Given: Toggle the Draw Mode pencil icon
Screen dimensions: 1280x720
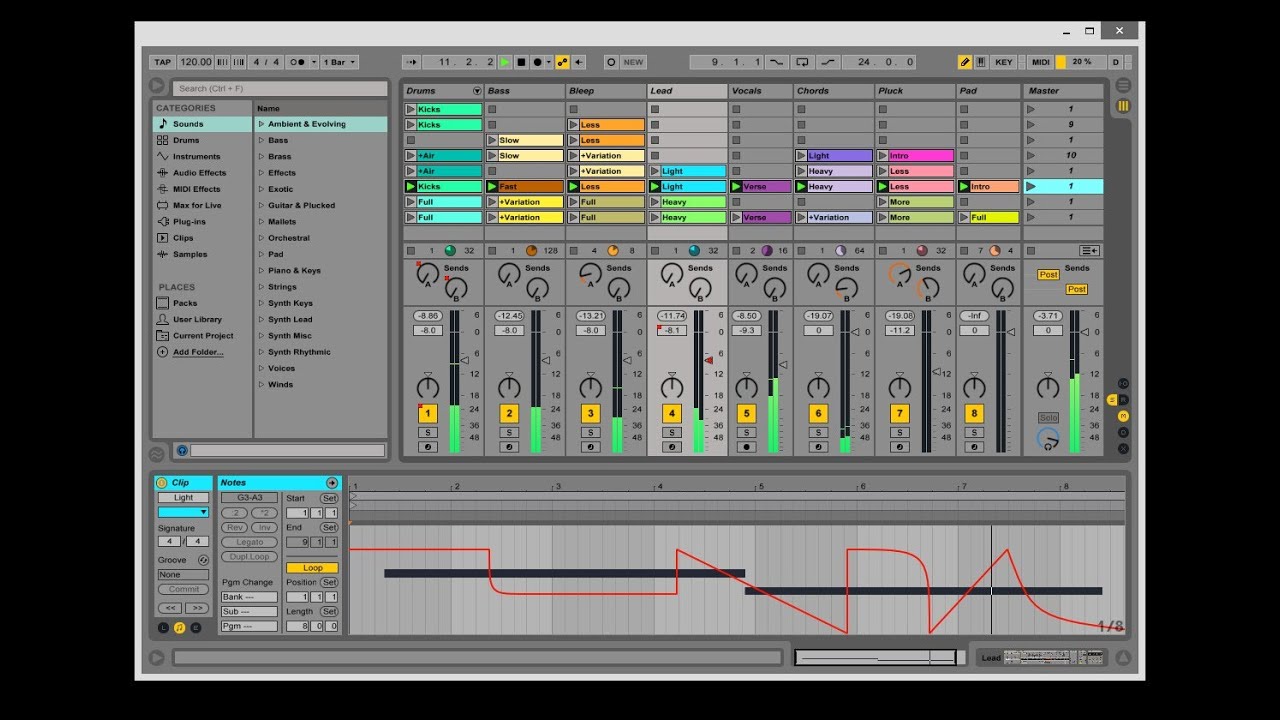Looking at the screenshot, I should tap(964, 62).
